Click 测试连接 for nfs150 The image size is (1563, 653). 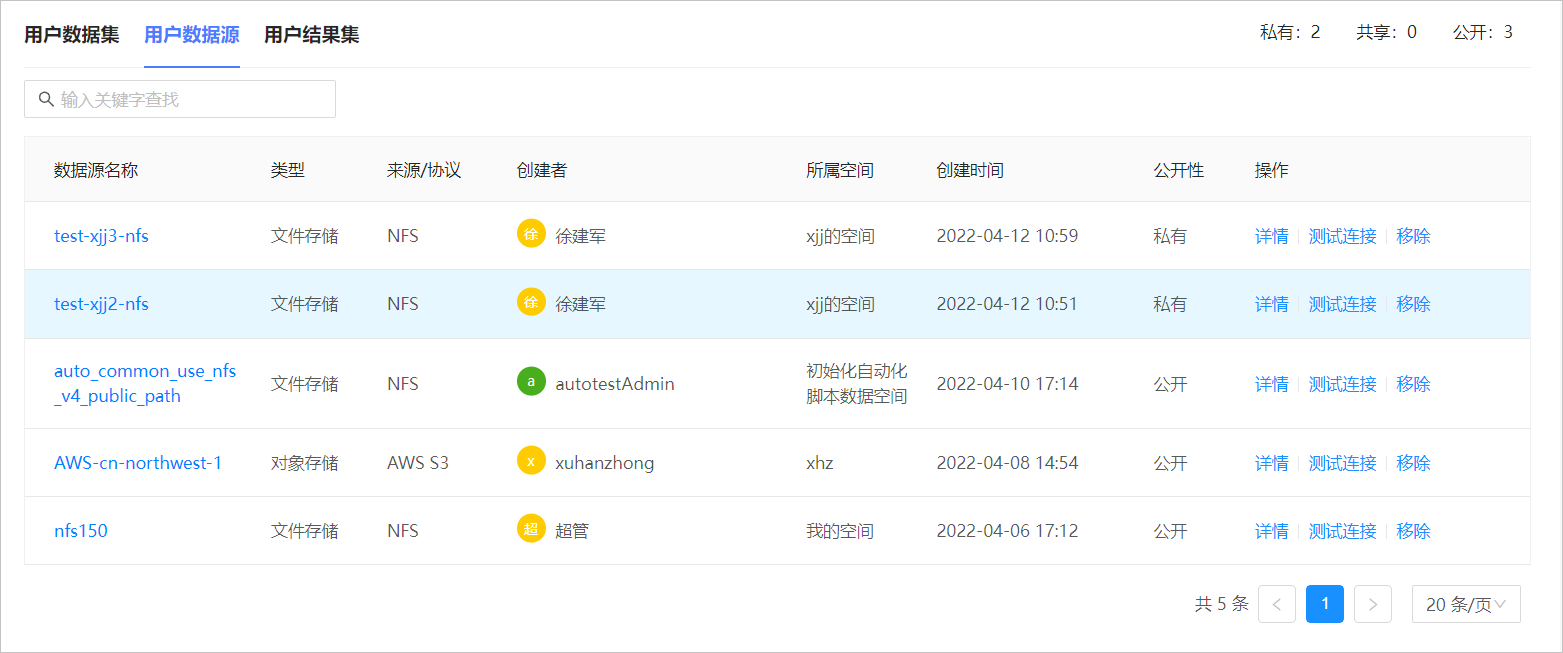point(1343,531)
